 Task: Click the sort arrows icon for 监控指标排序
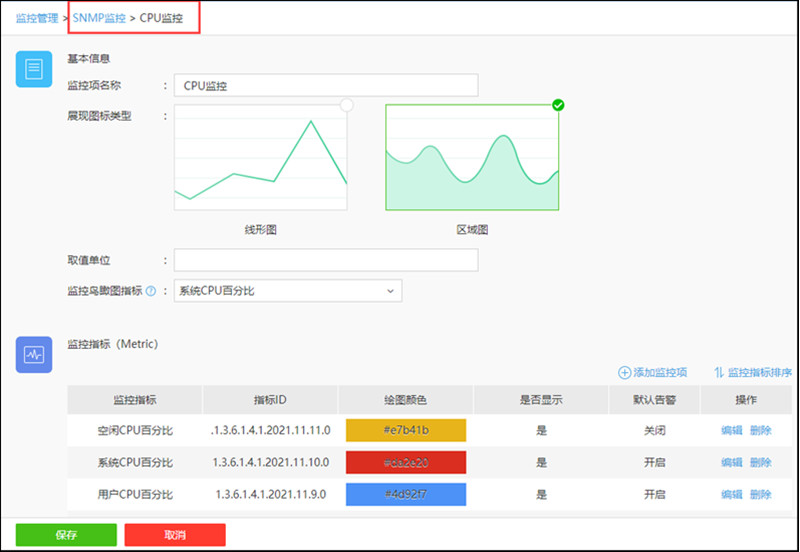coord(719,373)
